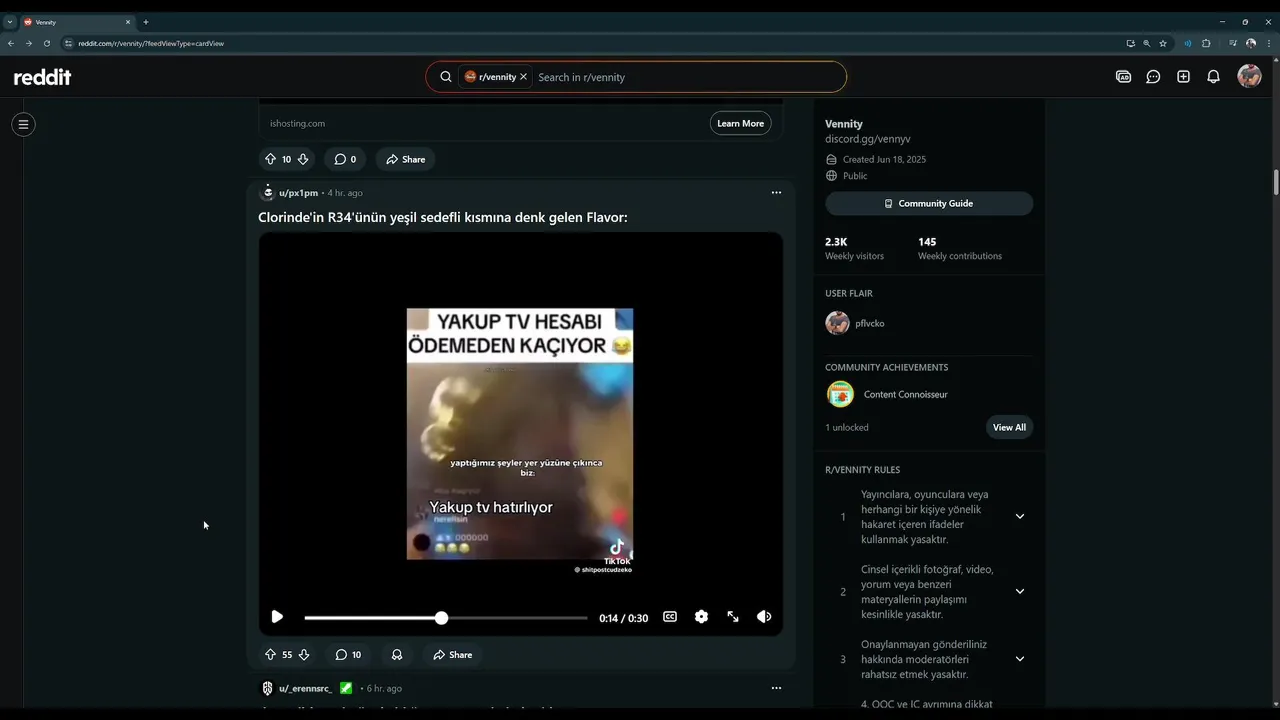Toggle video closed captions
The width and height of the screenshot is (1280, 720).
[x=670, y=617]
